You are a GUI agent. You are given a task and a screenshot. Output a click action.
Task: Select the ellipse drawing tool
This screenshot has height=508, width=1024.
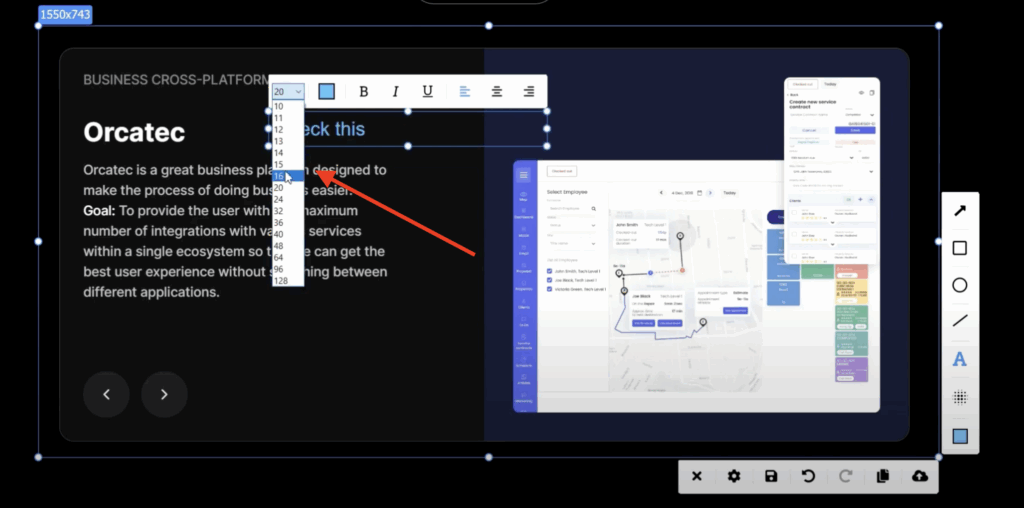click(x=959, y=285)
